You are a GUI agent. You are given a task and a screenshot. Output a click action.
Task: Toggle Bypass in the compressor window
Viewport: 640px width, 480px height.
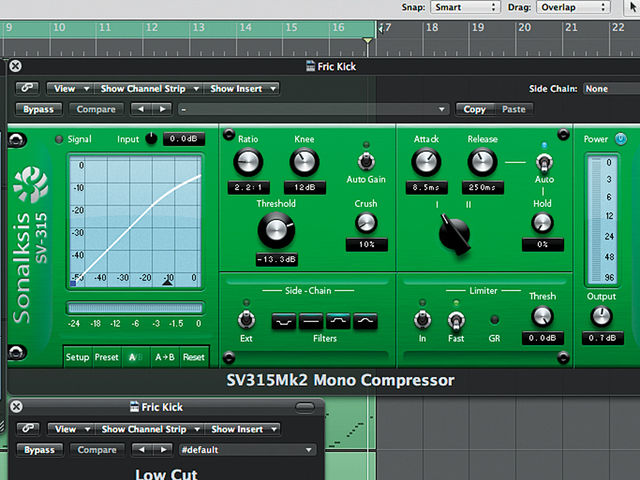click(x=38, y=109)
